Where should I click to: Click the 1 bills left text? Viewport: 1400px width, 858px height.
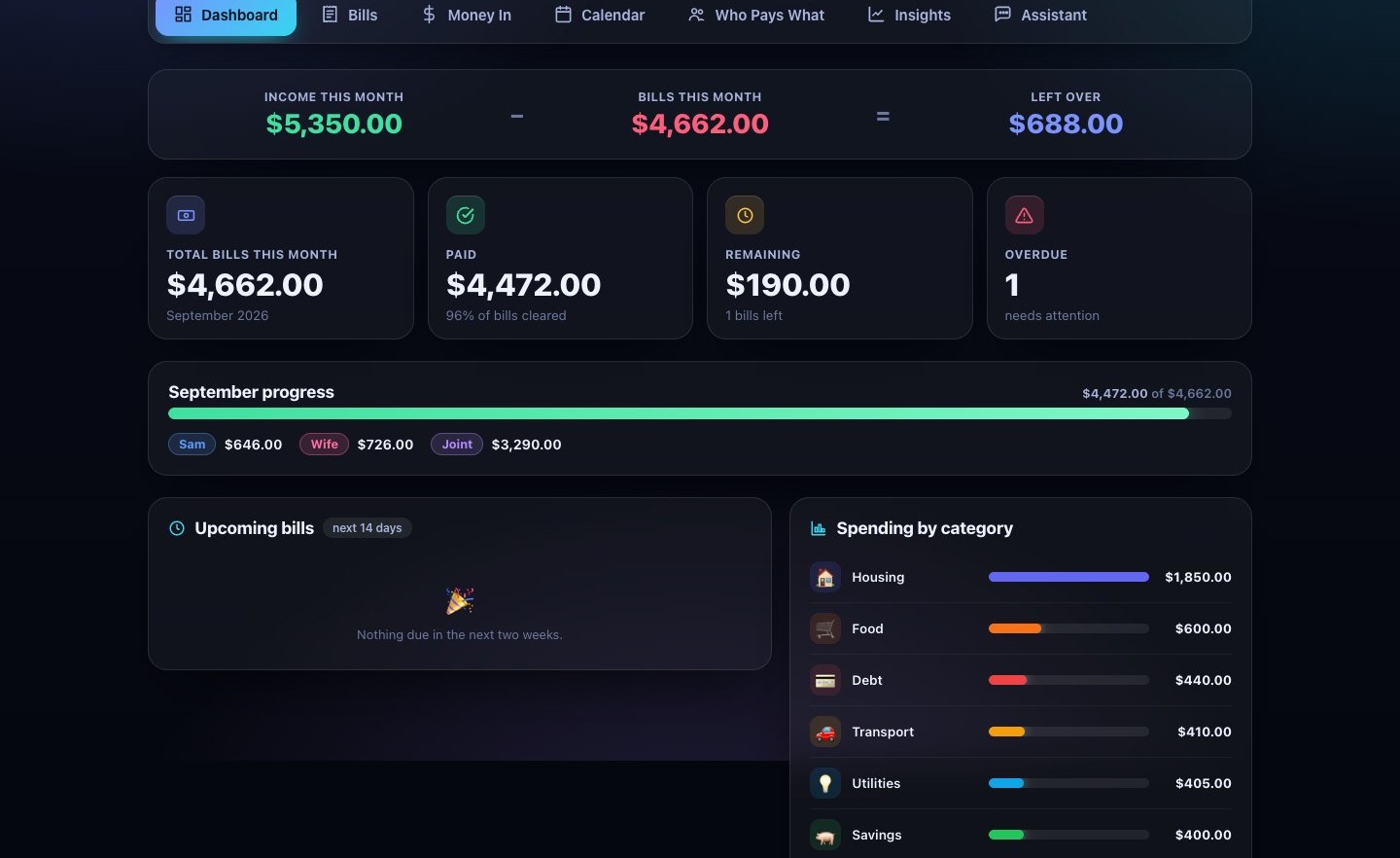click(753, 315)
